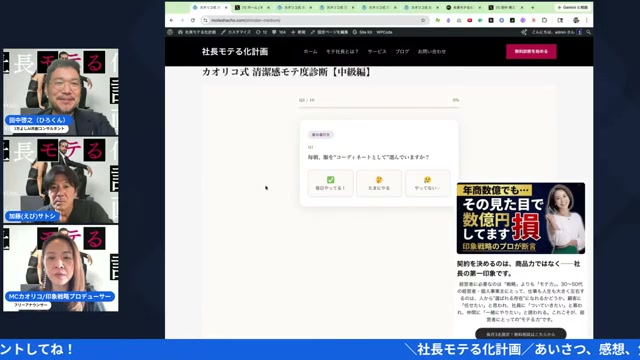Click 固定ページを編集 in admin bar

point(329,32)
